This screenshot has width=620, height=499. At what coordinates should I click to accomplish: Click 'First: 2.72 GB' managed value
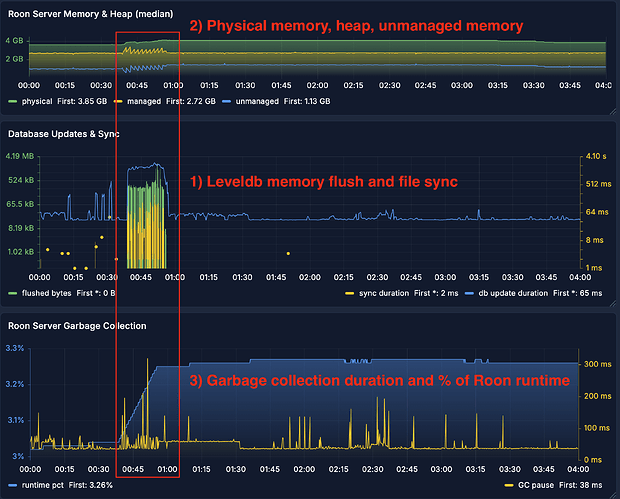point(191,101)
